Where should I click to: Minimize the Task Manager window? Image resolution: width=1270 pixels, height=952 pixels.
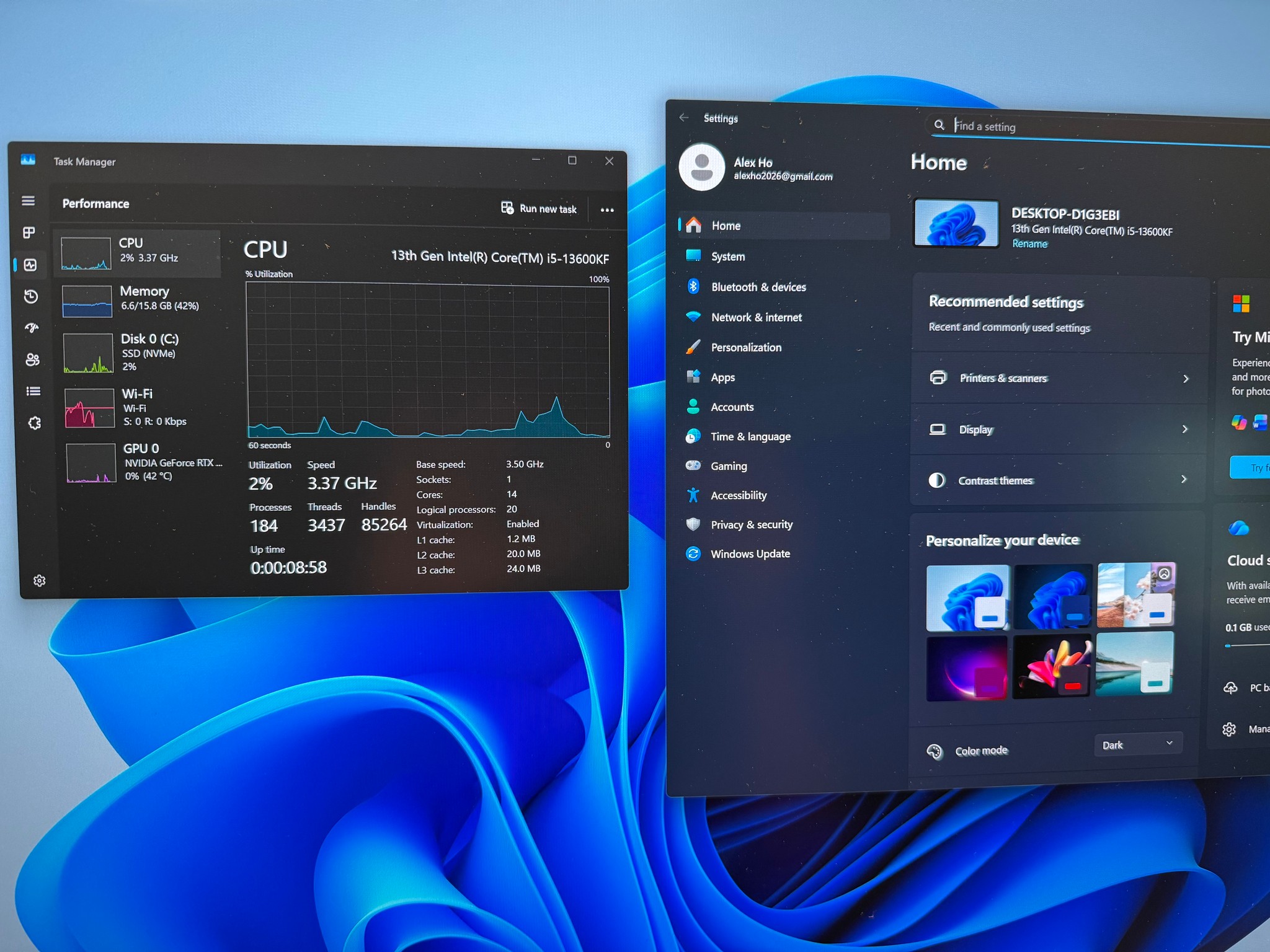coord(536,160)
